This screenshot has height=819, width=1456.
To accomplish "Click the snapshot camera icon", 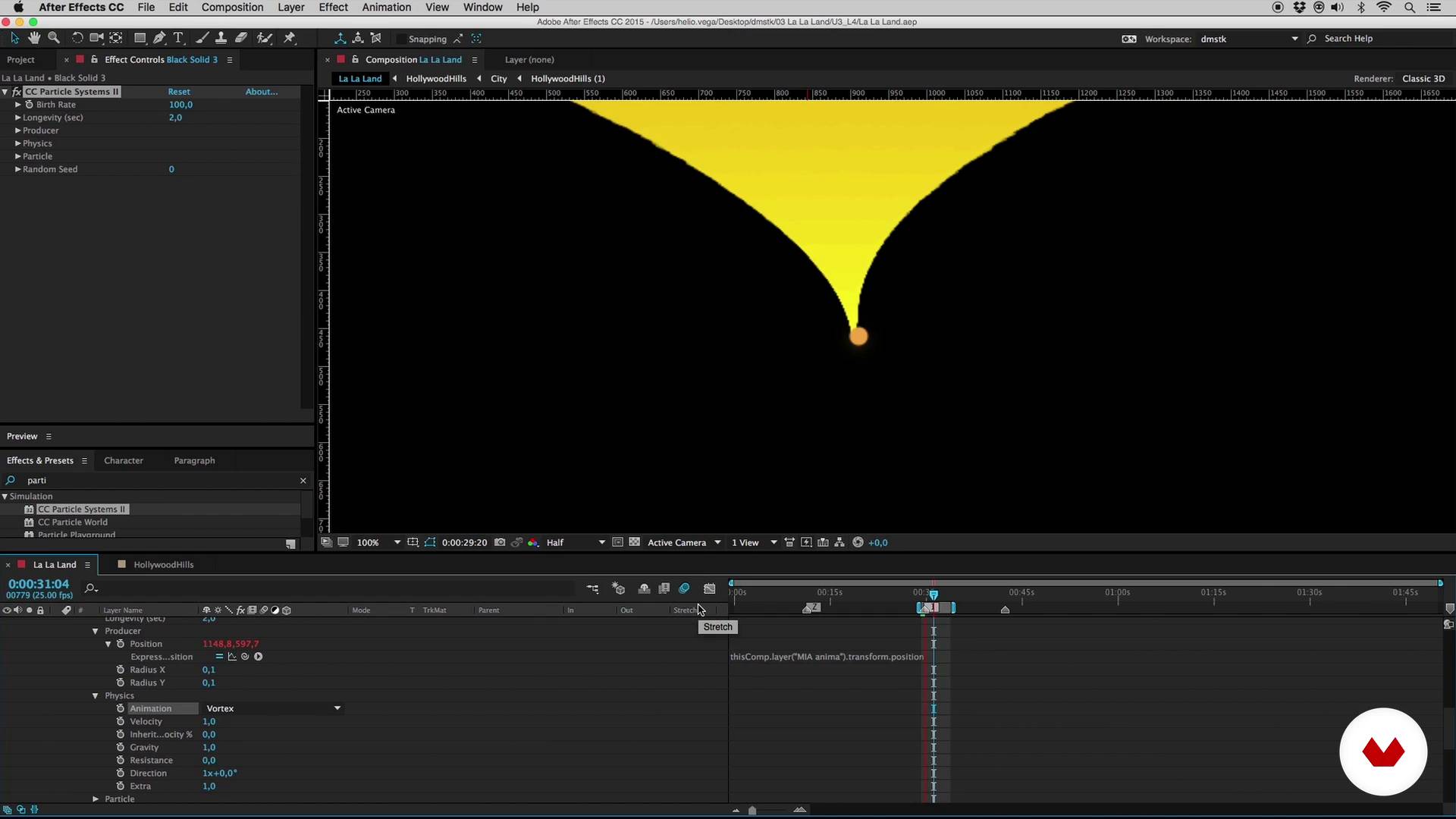I will pos(500,542).
